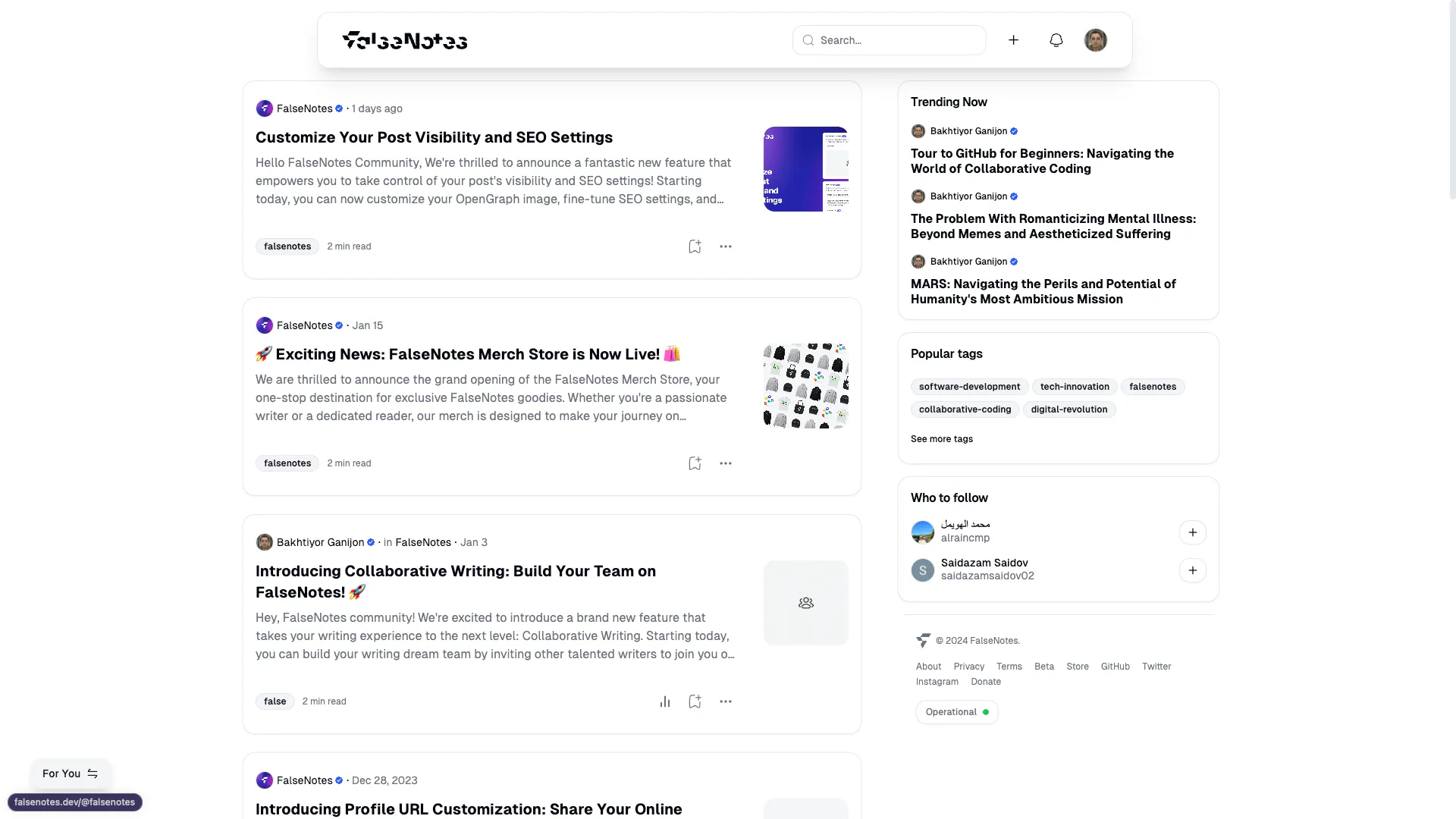The width and height of the screenshot is (1456, 819).
Task: Open the GitHub footer link
Action: click(x=1116, y=667)
